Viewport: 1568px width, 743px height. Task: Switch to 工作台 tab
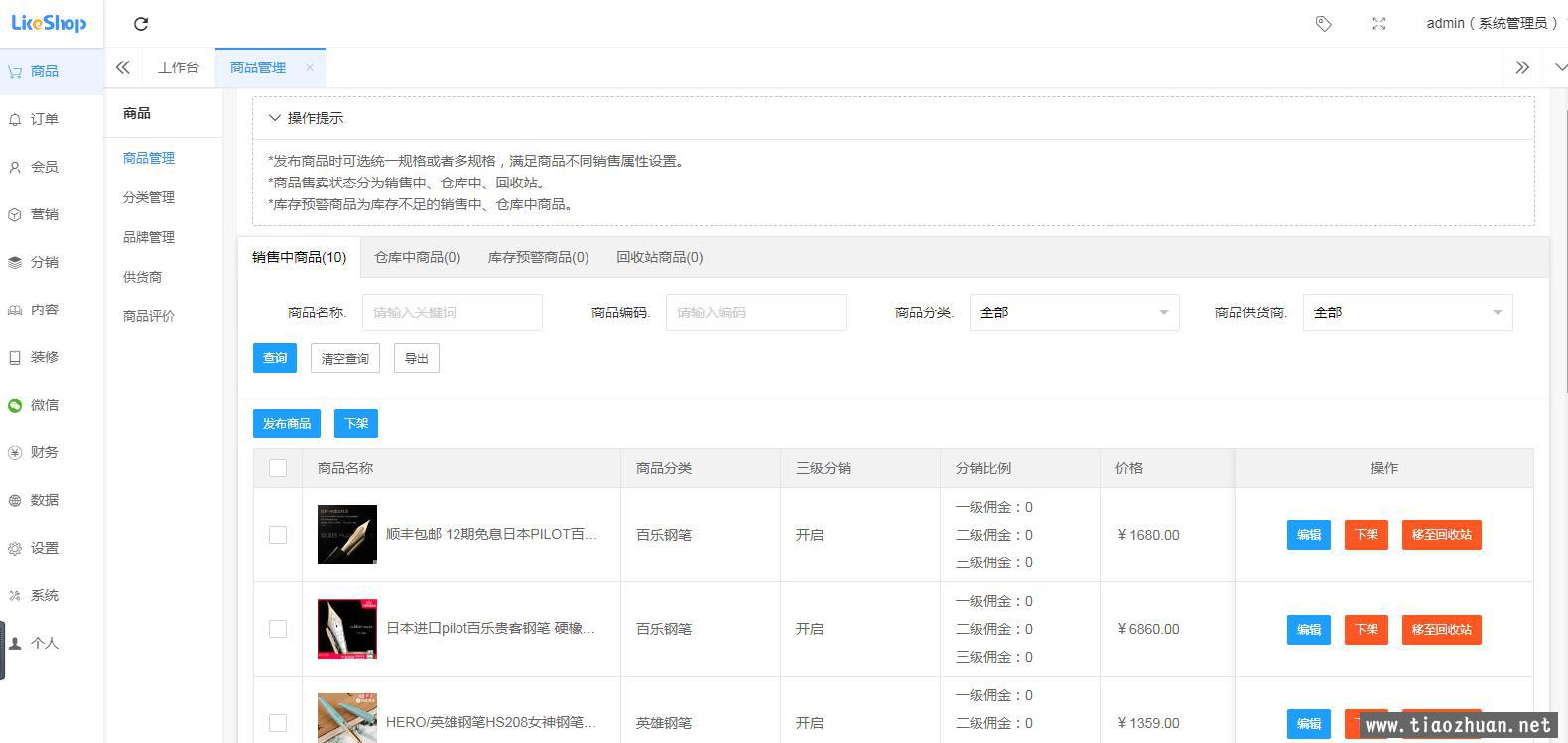179,67
